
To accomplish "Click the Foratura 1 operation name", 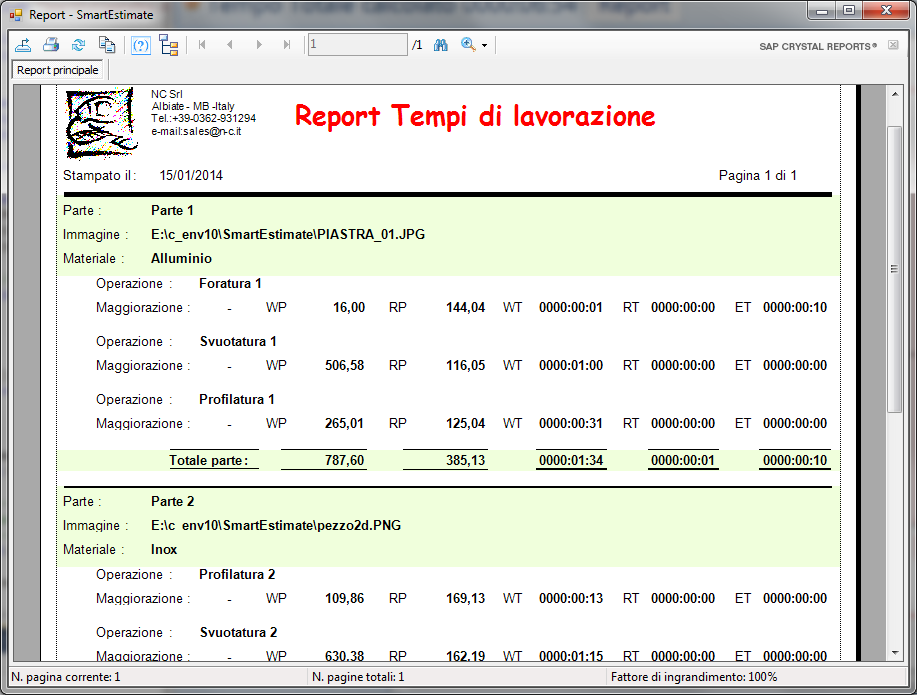I will (230, 284).
